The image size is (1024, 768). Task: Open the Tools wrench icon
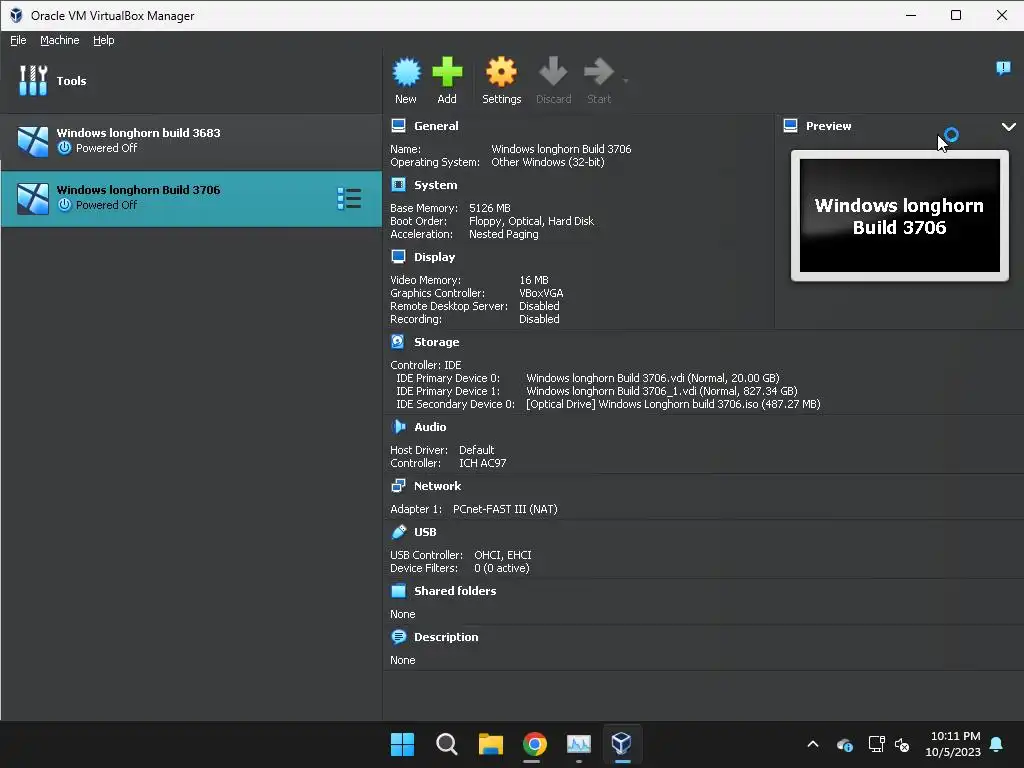[x=33, y=80]
